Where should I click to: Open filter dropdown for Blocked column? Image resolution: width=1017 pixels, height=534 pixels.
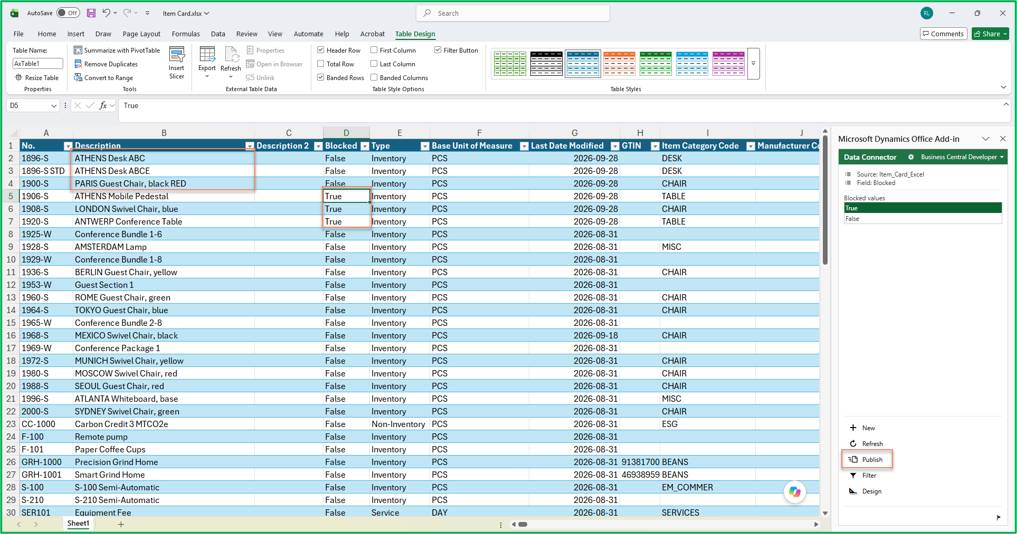[365, 146]
